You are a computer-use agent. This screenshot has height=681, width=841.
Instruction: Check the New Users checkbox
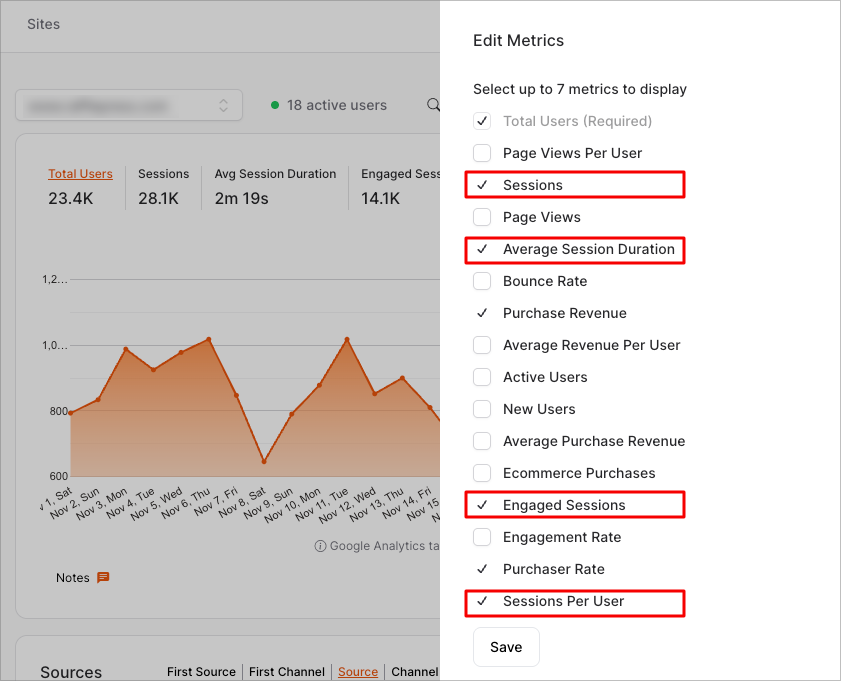point(482,409)
